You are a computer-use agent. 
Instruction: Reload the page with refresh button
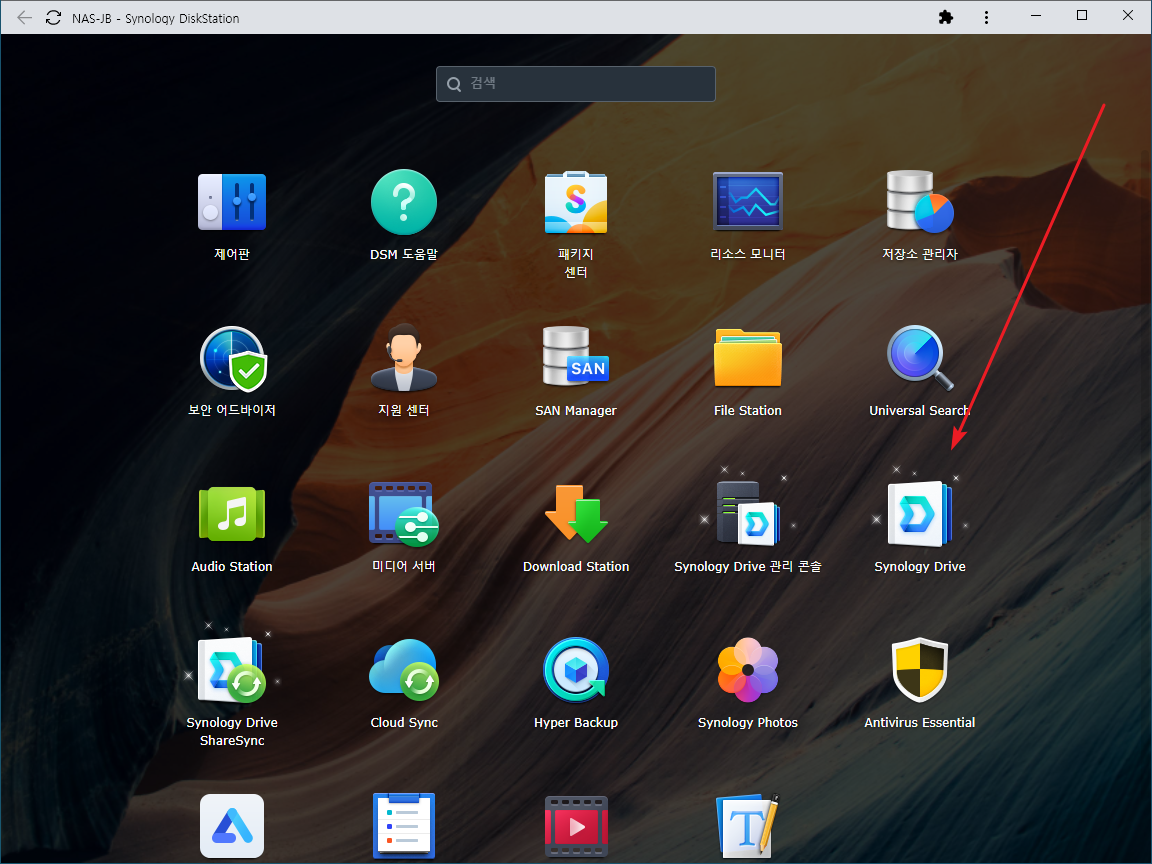click(54, 18)
